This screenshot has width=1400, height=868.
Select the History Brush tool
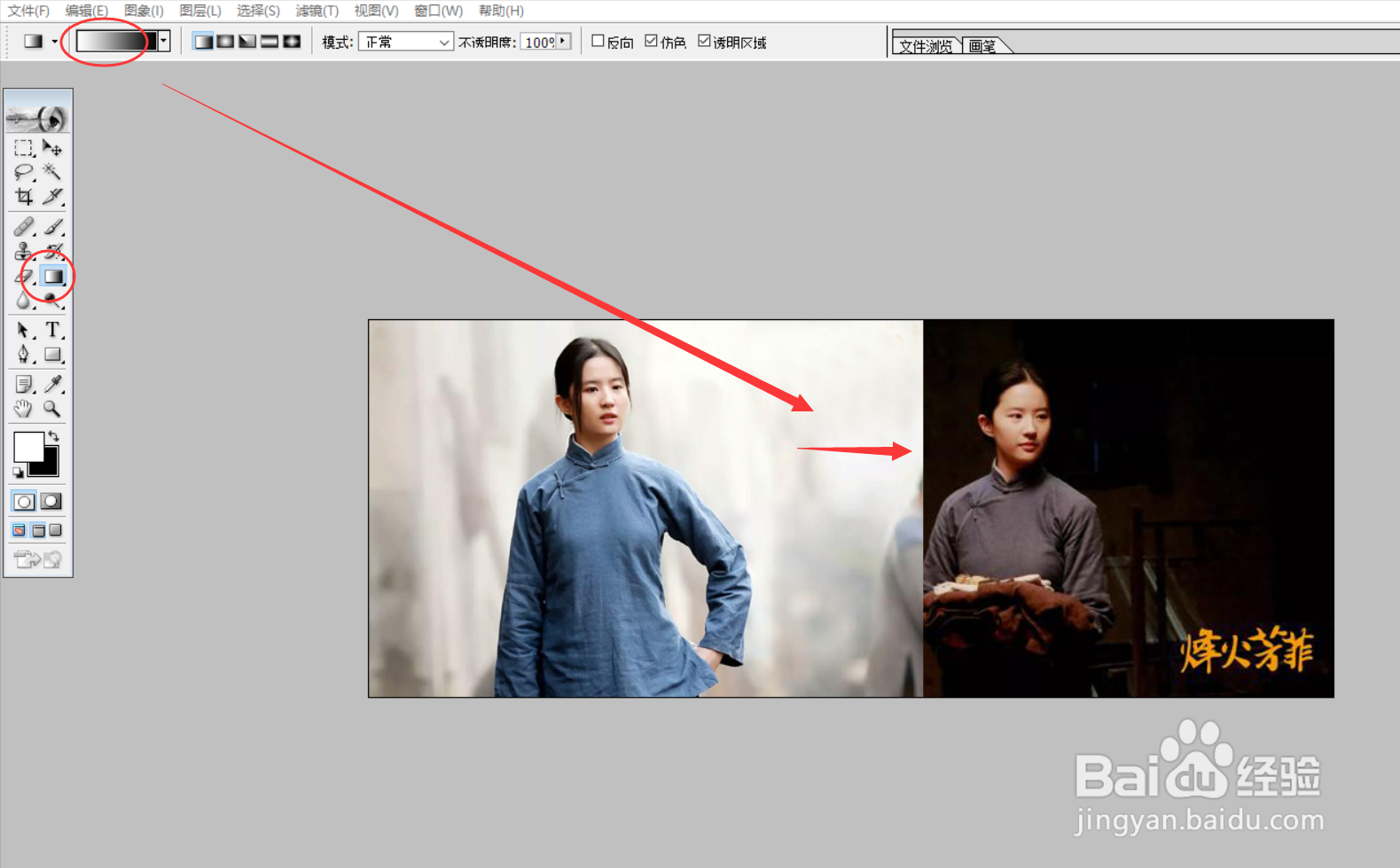(52, 252)
